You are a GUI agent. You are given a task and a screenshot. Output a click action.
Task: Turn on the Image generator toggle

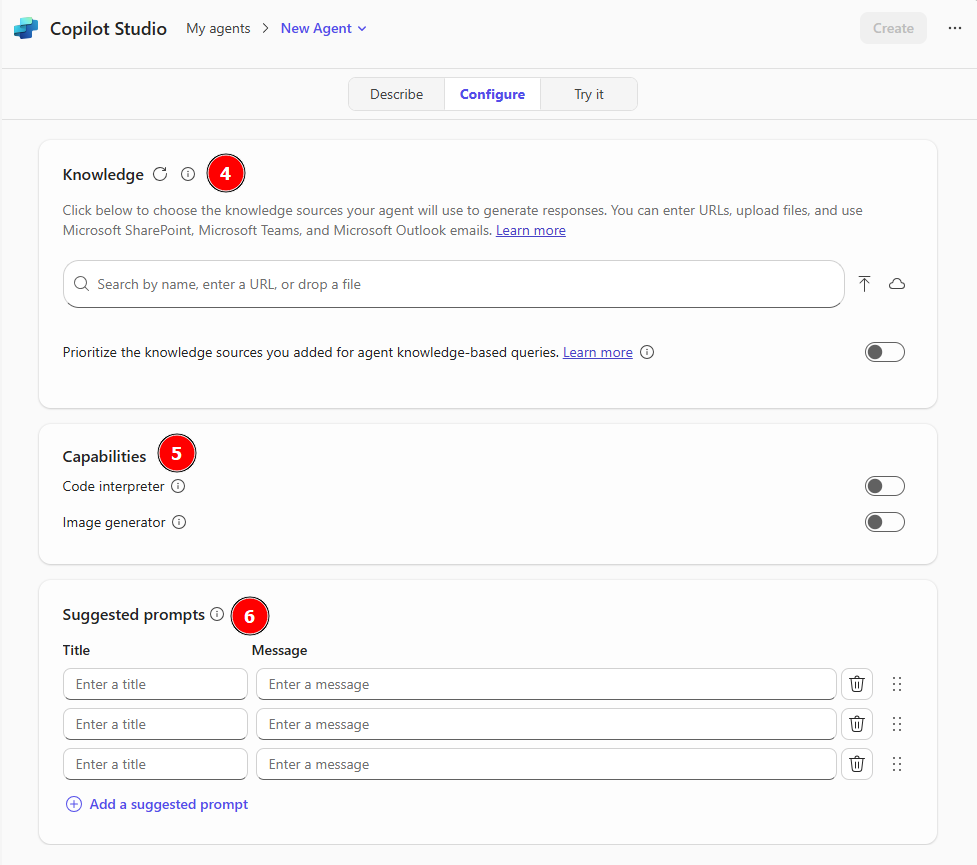pos(884,522)
